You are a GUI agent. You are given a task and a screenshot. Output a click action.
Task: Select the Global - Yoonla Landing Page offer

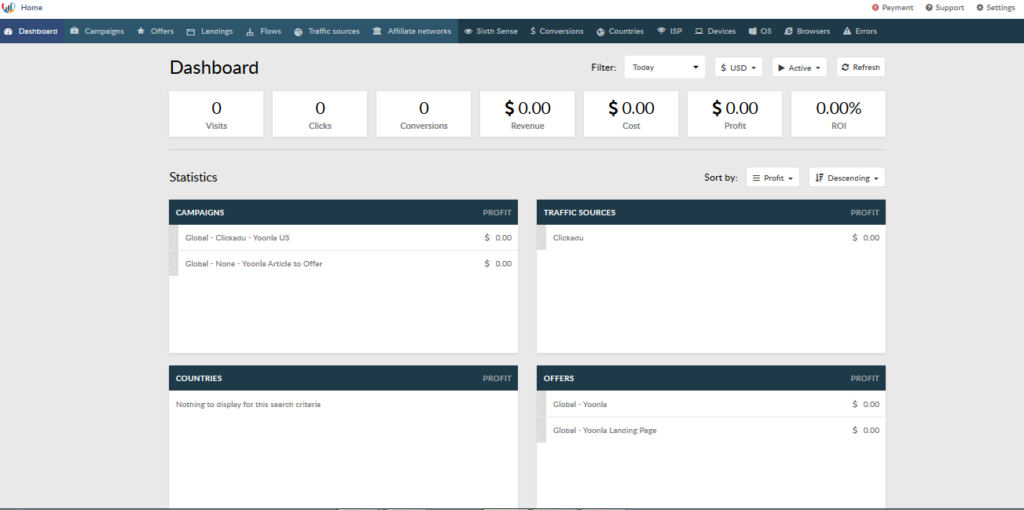(605, 430)
